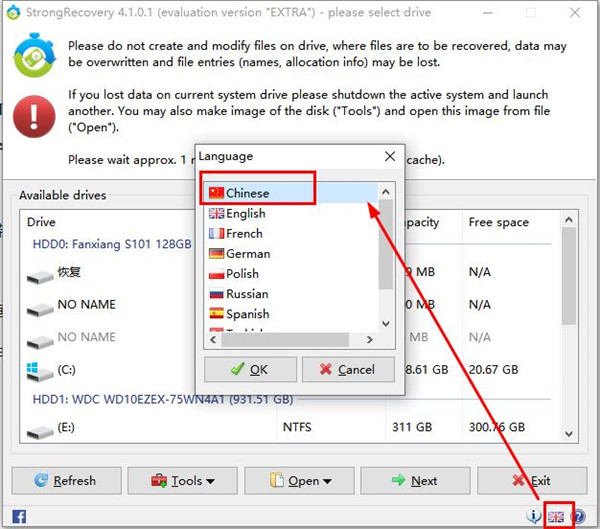Open the Facebook link icon
The image size is (600, 529).
(19, 516)
